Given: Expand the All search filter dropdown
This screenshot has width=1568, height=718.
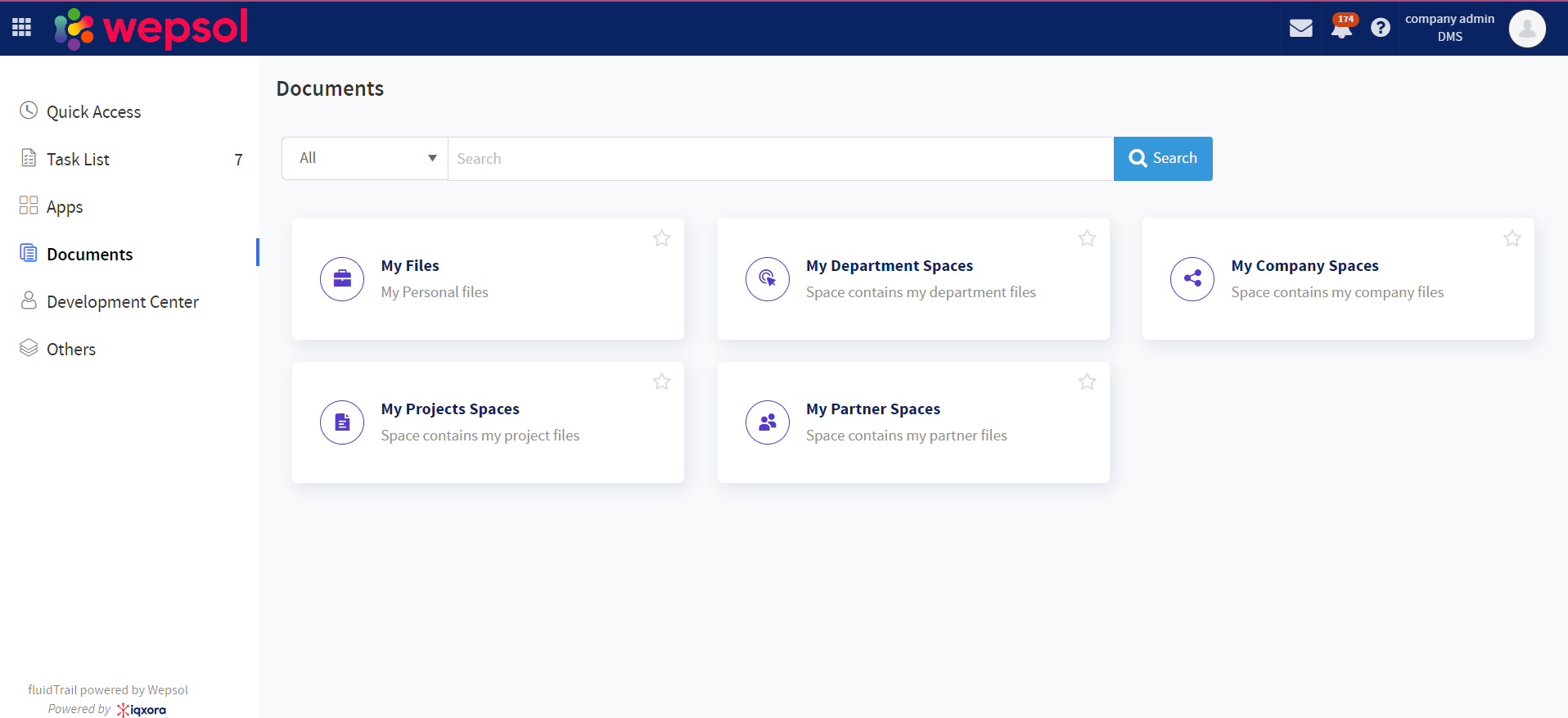Looking at the screenshot, I should [365, 158].
